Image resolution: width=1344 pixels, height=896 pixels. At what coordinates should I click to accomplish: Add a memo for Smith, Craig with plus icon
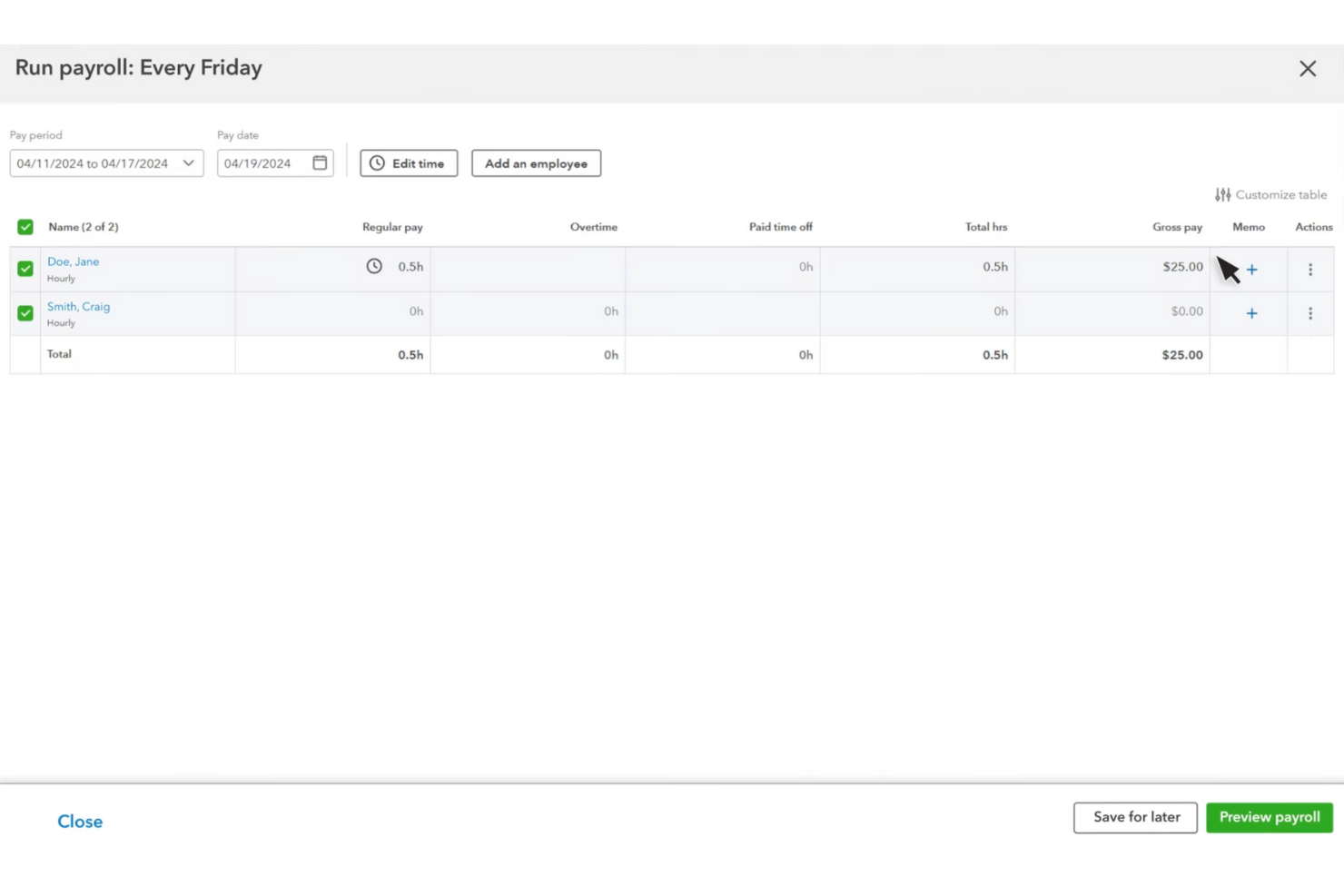click(1251, 313)
